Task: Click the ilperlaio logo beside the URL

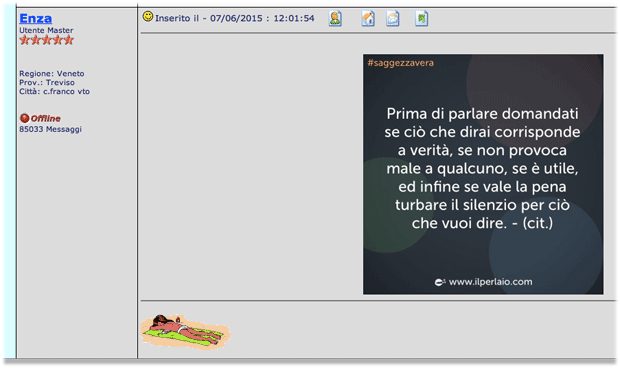Action: tap(440, 282)
